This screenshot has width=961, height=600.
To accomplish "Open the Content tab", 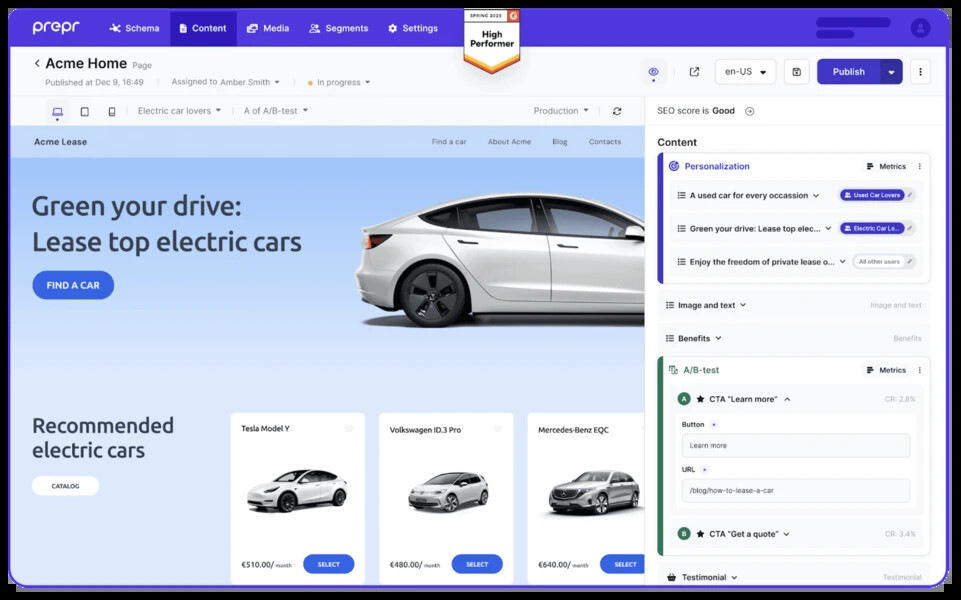I will tap(203, 28).
